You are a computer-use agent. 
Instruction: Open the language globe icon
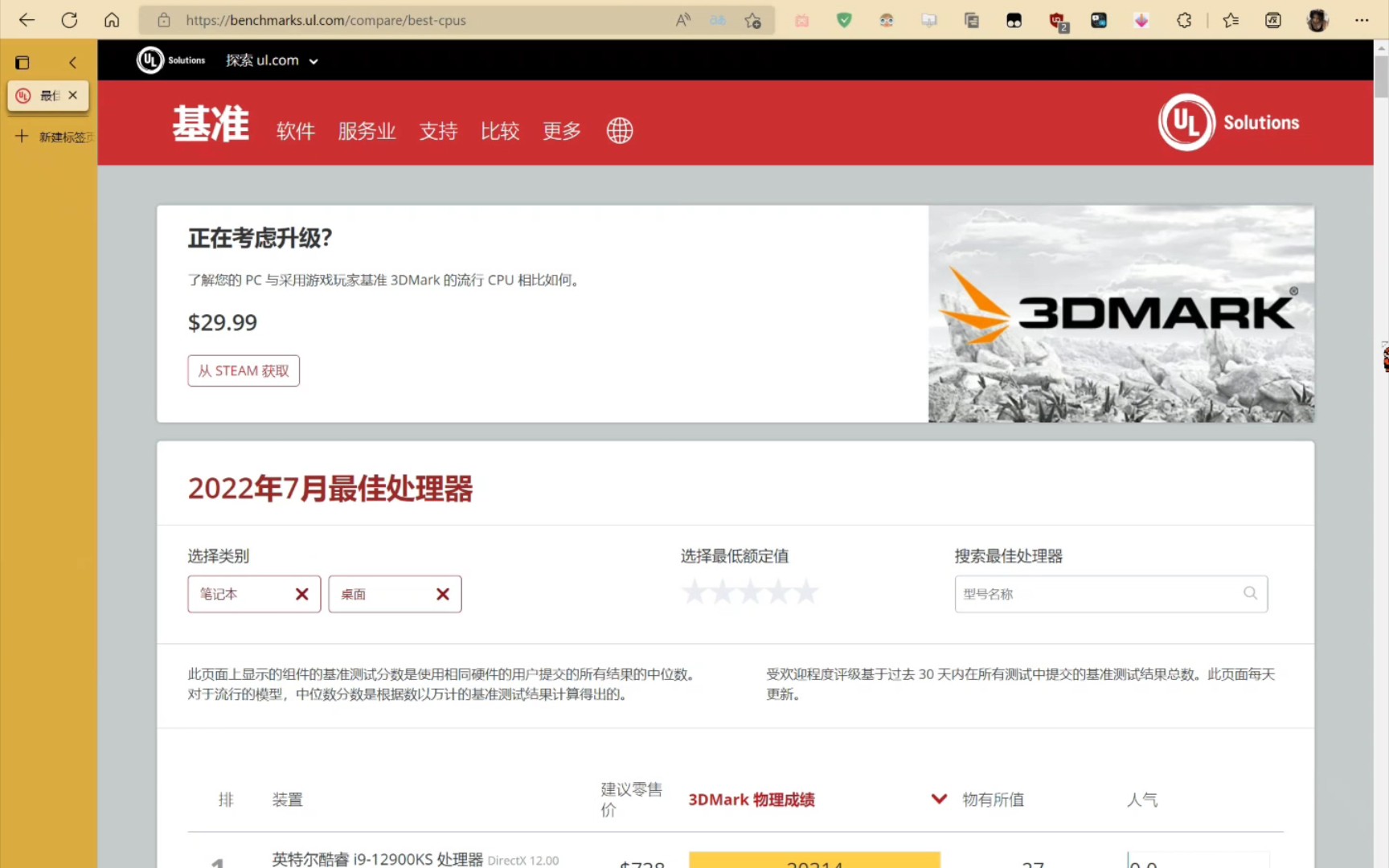620,130
